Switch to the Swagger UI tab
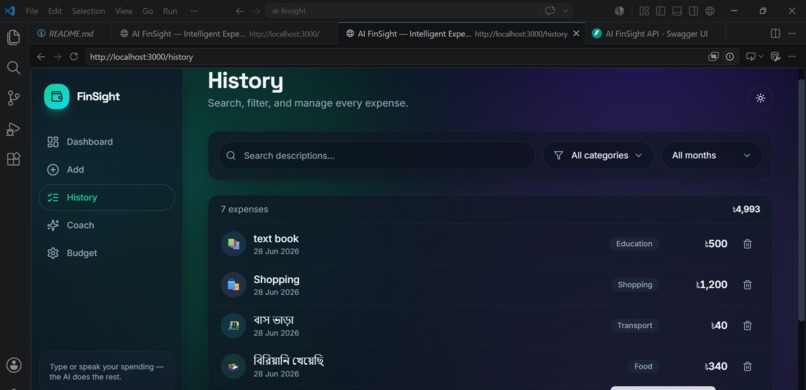 pos(655,33)
